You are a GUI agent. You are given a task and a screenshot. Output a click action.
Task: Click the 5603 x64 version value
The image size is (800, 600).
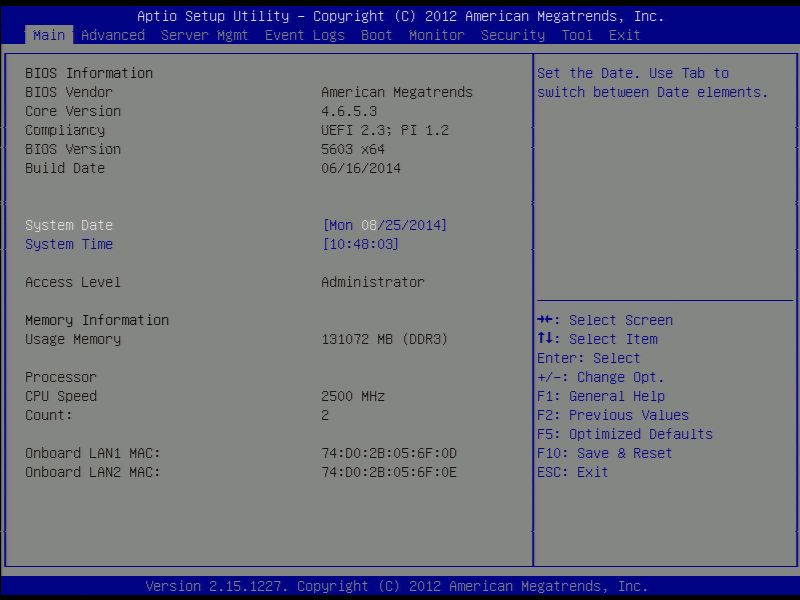point(353,149)
